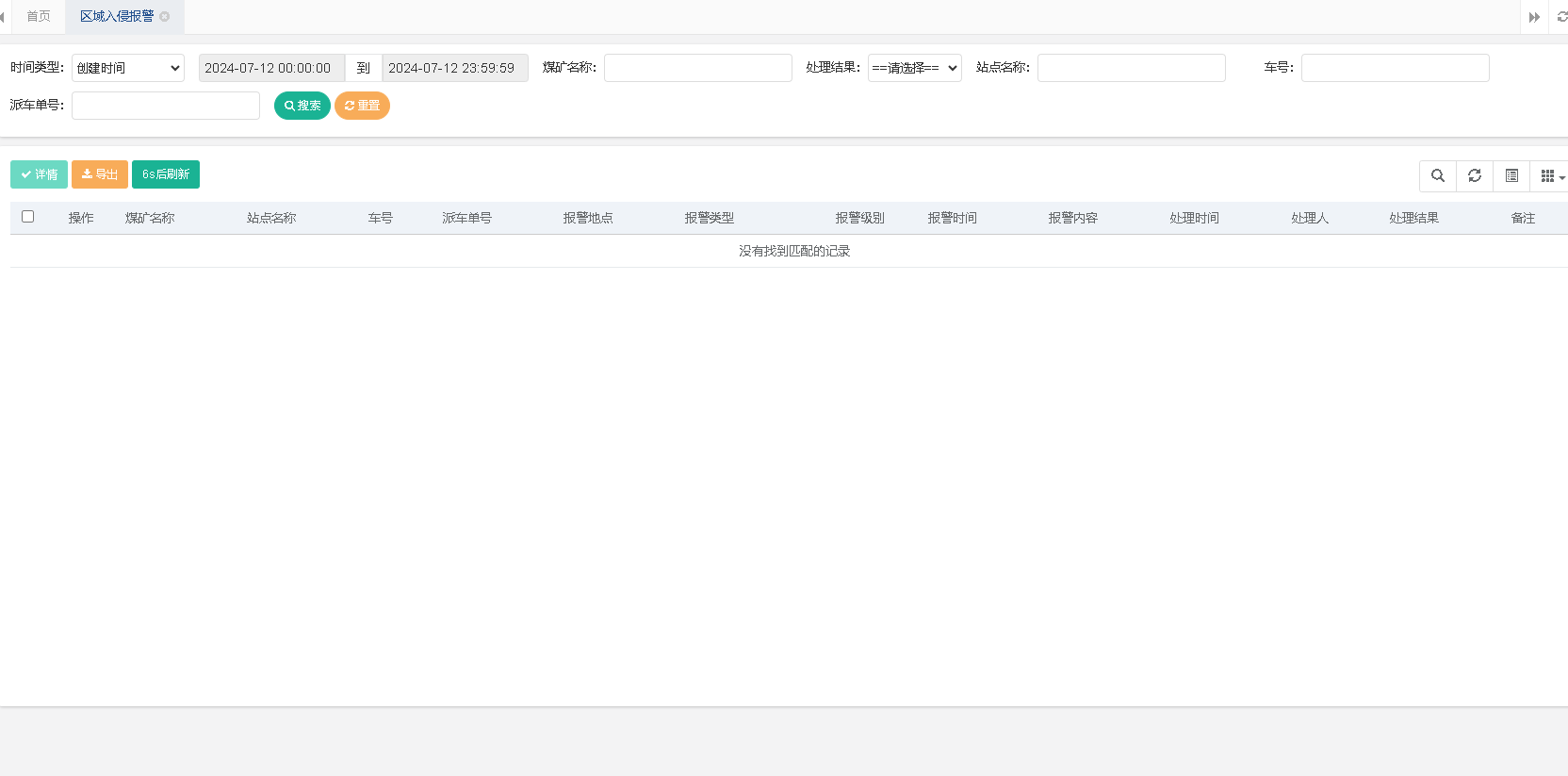This screenshot has height=776, width=1568.
Task: Toggle the select-all checkbox in table header
Action: point(28,217)
